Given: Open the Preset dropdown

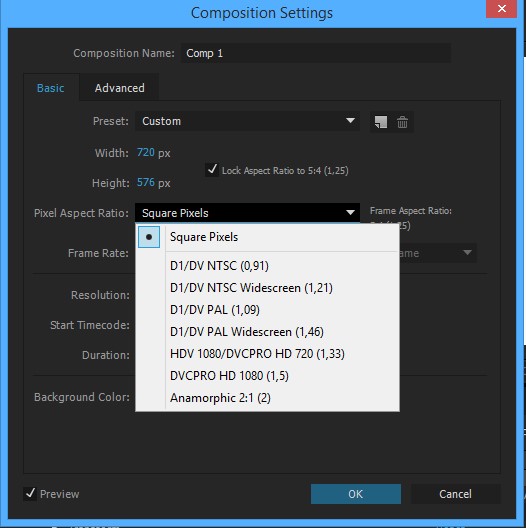Looking at the screenshot, I should pyautogui.click(x=247, y=121).
